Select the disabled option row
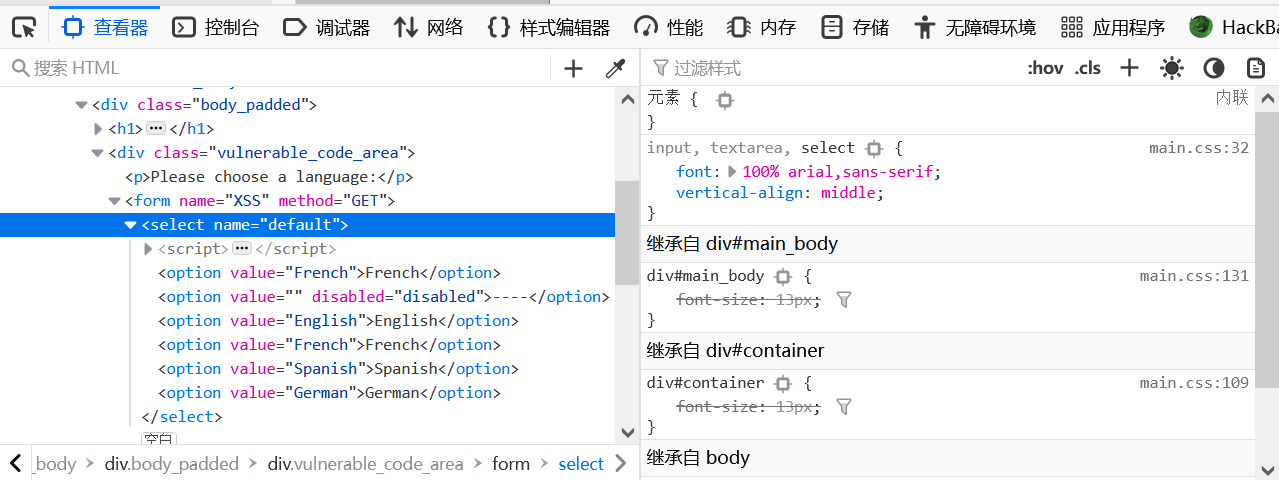Screen dimensions: 1279x480 click(x=384, y=297)
